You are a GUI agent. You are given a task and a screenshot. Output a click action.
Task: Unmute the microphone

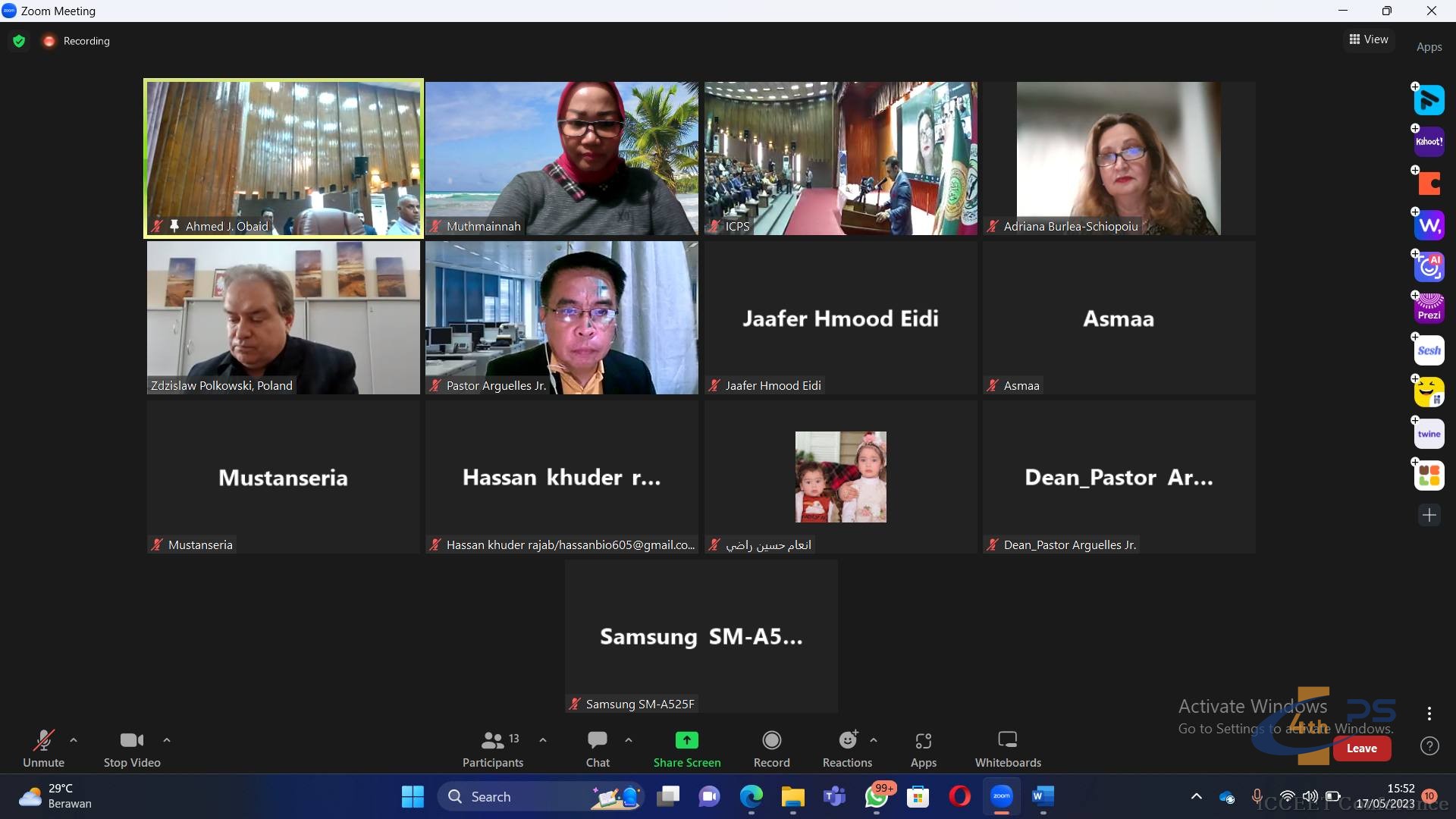pyautogui.click(x=43, y=748)
